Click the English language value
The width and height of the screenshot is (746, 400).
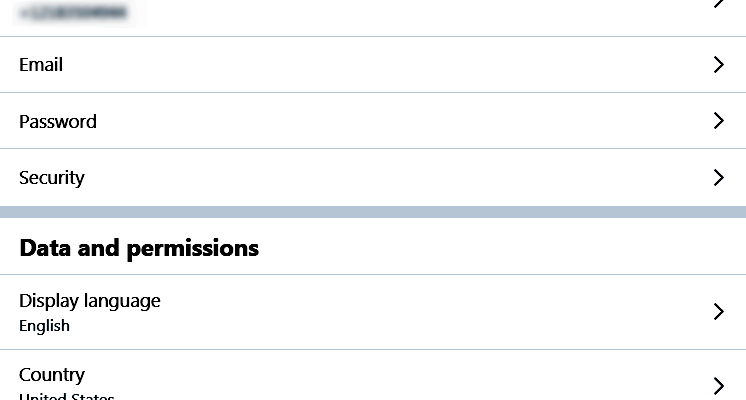point(45,326)
